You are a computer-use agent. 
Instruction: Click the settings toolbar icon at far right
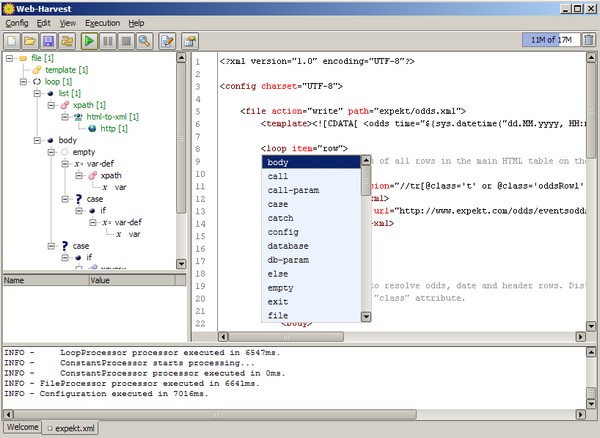tap(189, 41)
